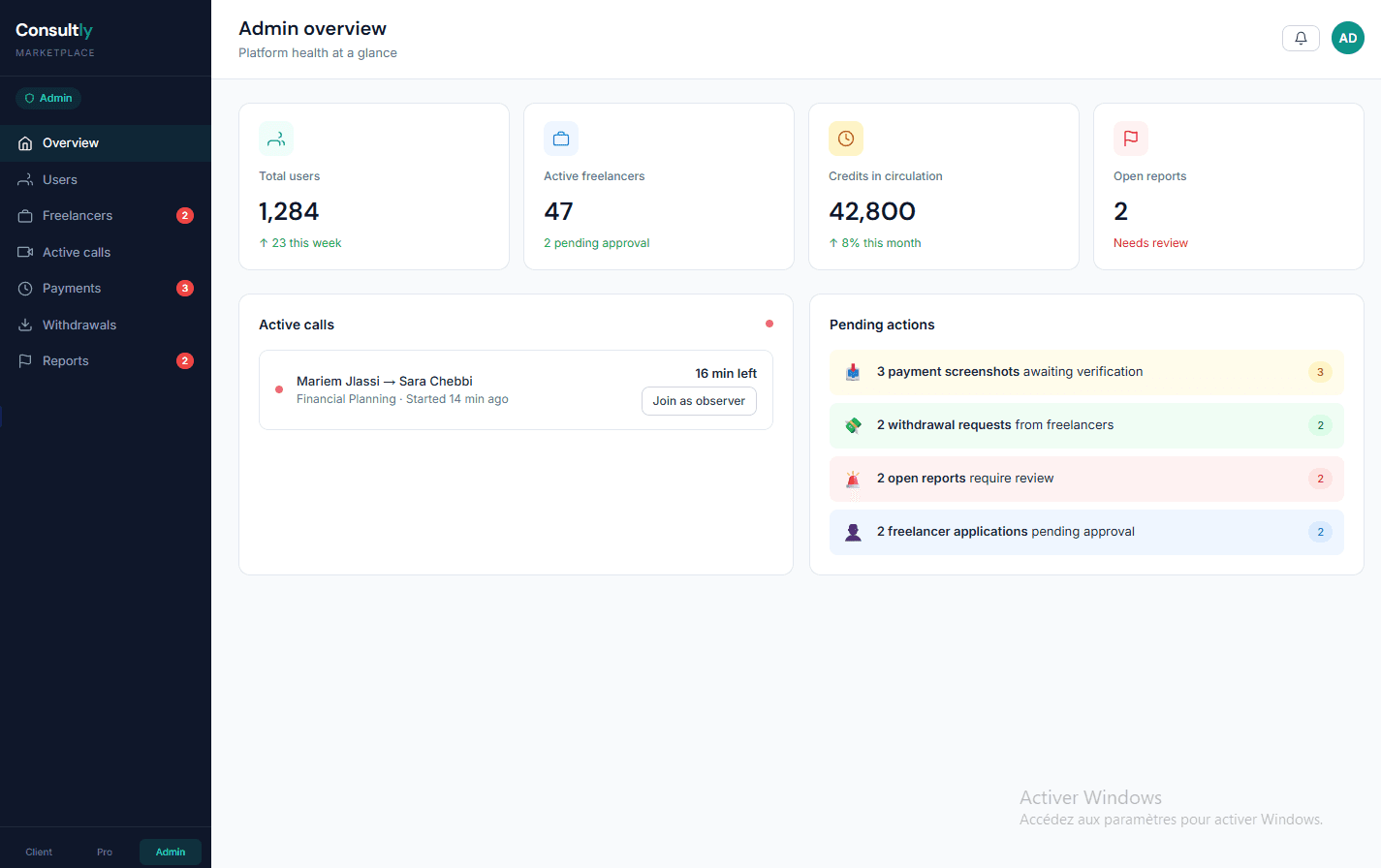Click the Total users people icon
The width and height of the screenshot is (1381, 868).
276,139
